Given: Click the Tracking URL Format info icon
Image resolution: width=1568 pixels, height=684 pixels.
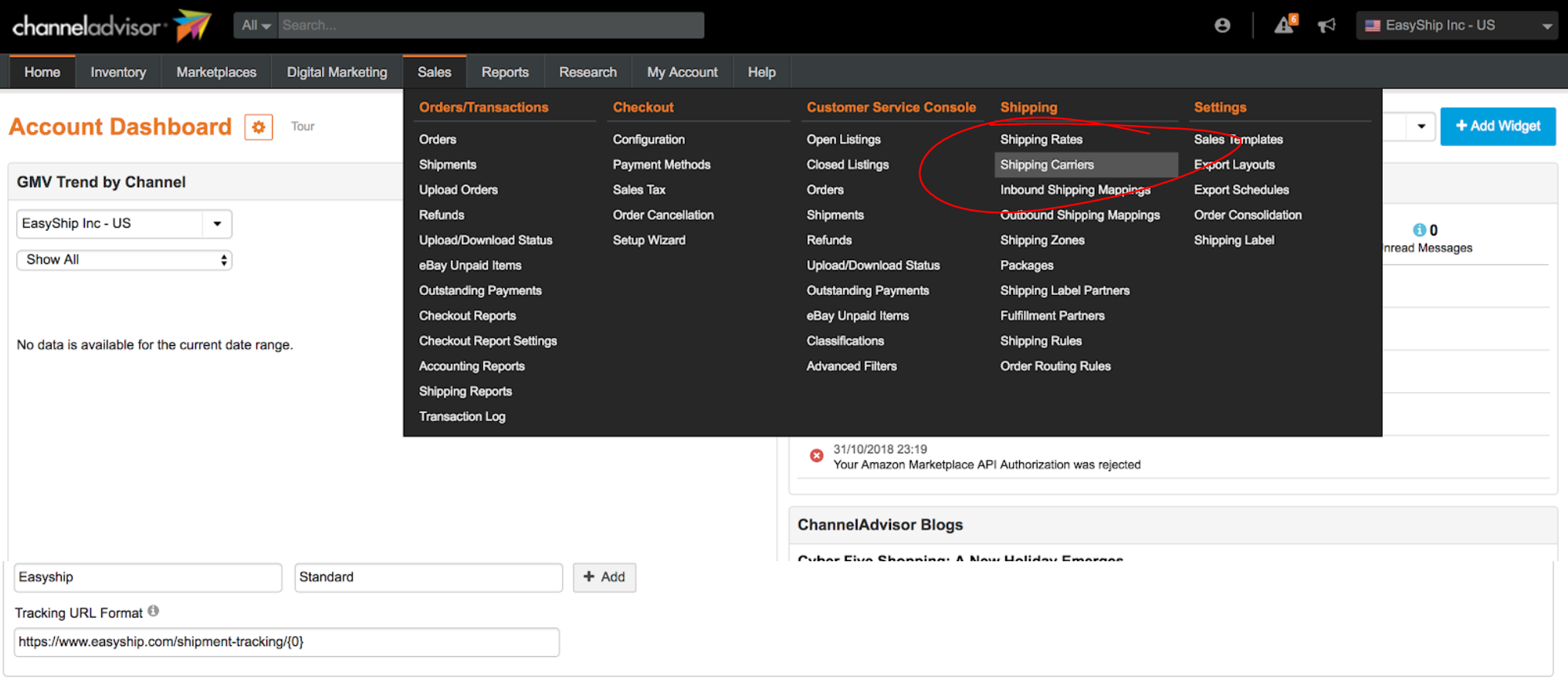Looking at the screenshot, I should [154, 611].
